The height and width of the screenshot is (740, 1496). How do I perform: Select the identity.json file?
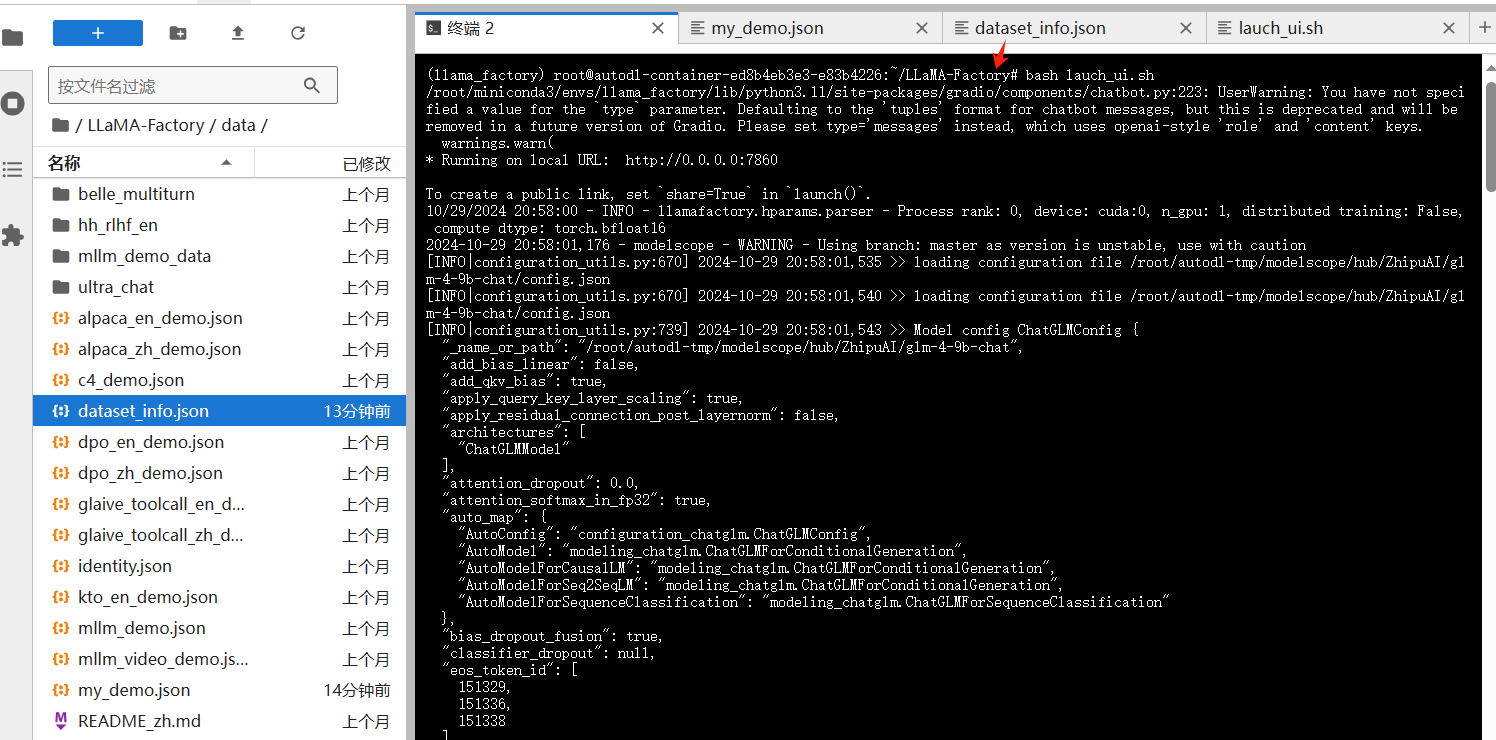[125, 566]
